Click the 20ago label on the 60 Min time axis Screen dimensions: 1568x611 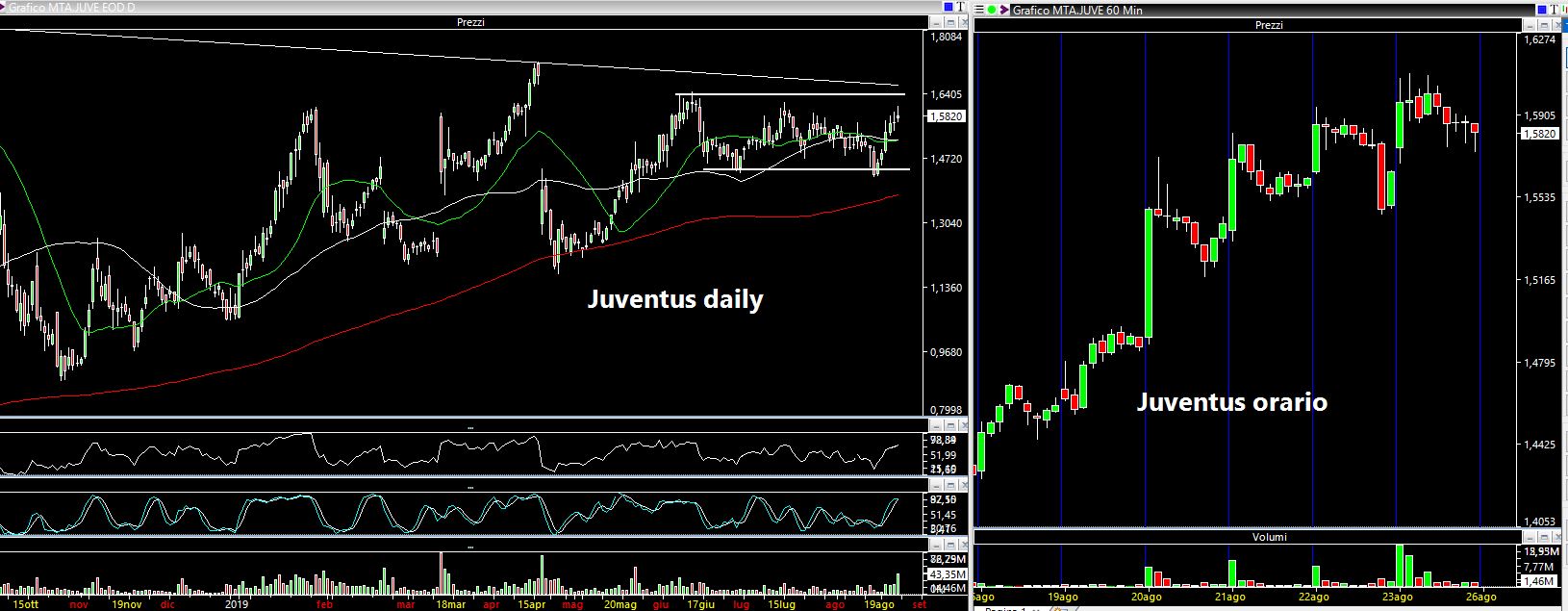(1147, 597)
